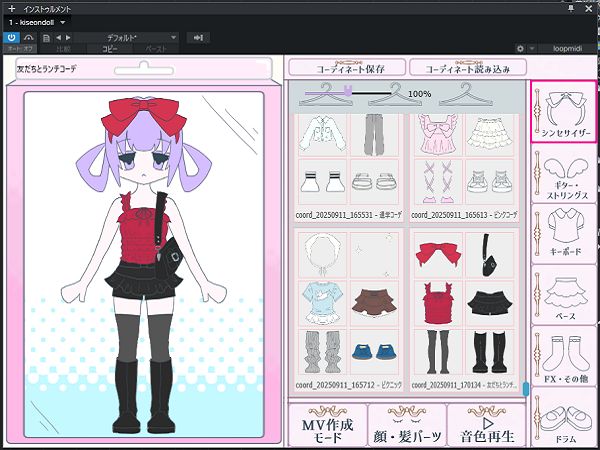The width and height of the screenshot is (600, 450).
Task: Open 顔・髪パーツ panel
Action: [x=407, y=426]
